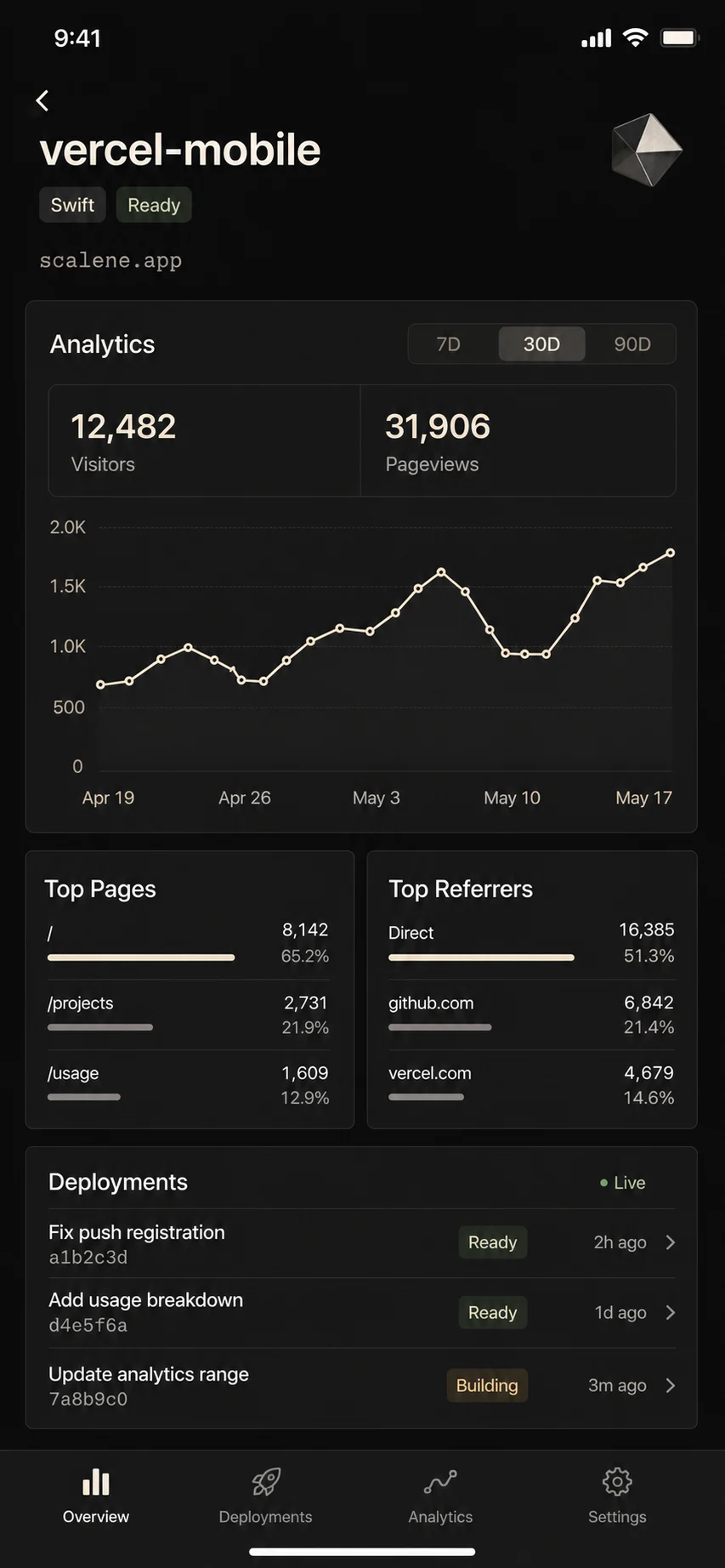The width and height of the screenshot is (725, 1568).
Task: Tap the May 10 axis label
Action: (x=513, y=798)
